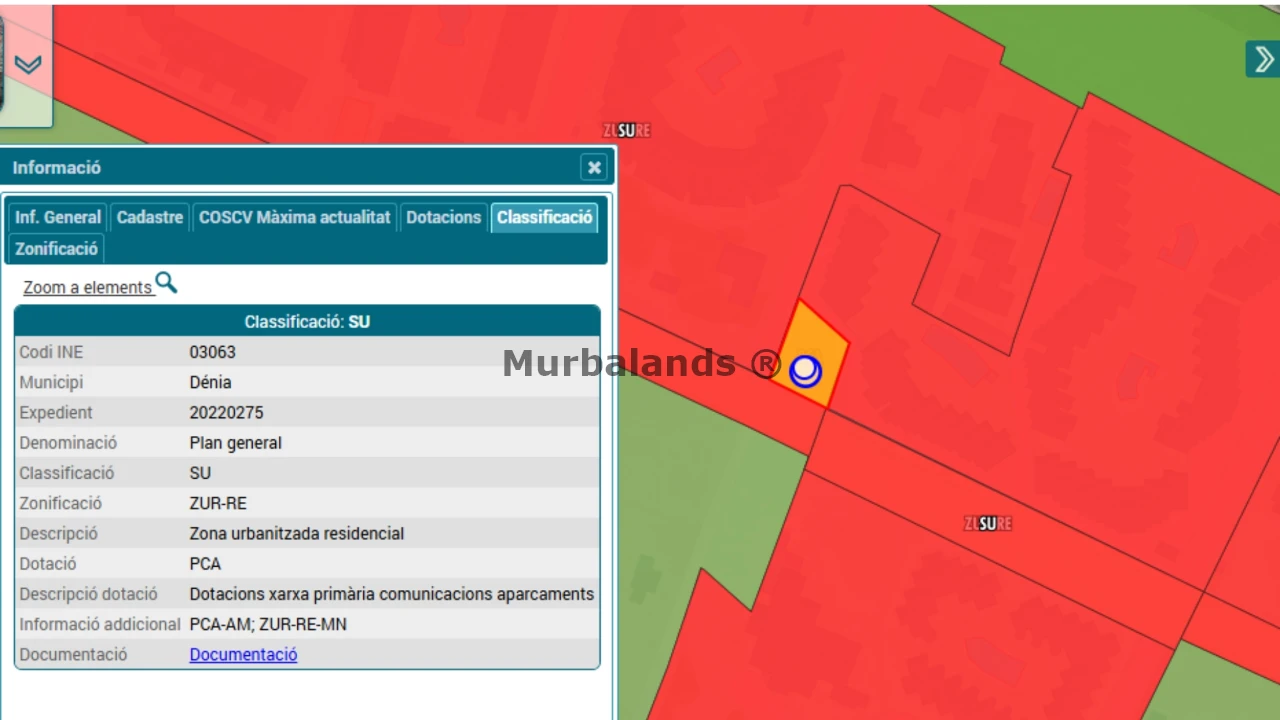Screen dimensions: 1280x720
Task: Click the upper ZUSURE map label
Action: click(627, 130)
